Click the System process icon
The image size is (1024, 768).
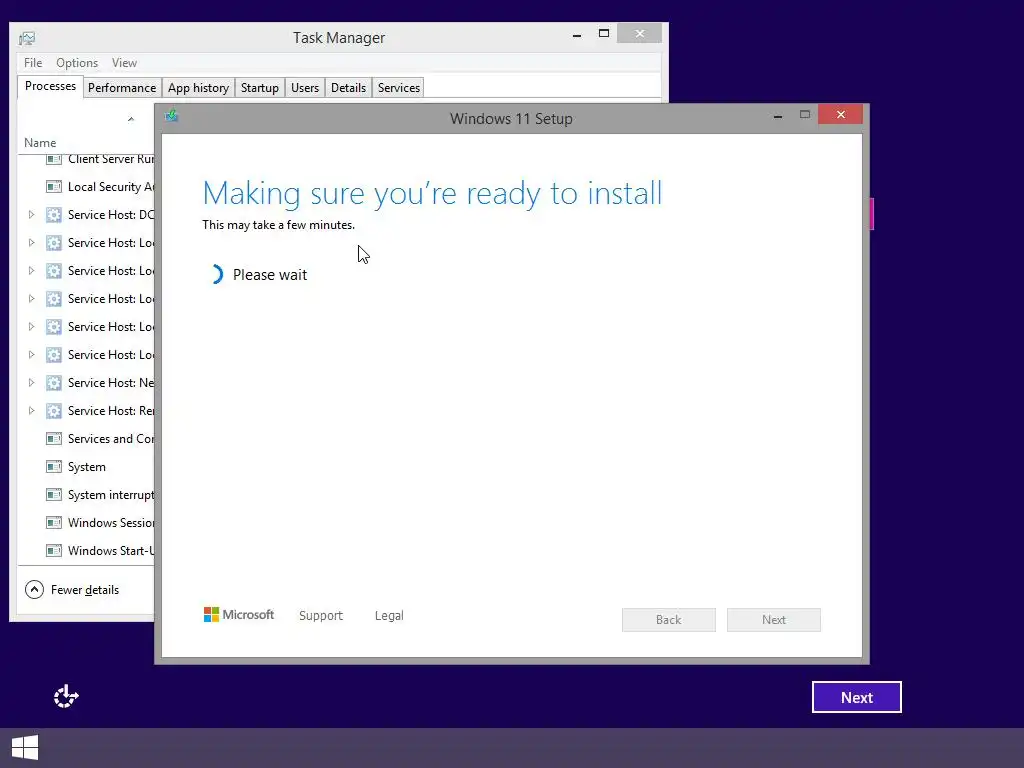(x=54, y=467)
